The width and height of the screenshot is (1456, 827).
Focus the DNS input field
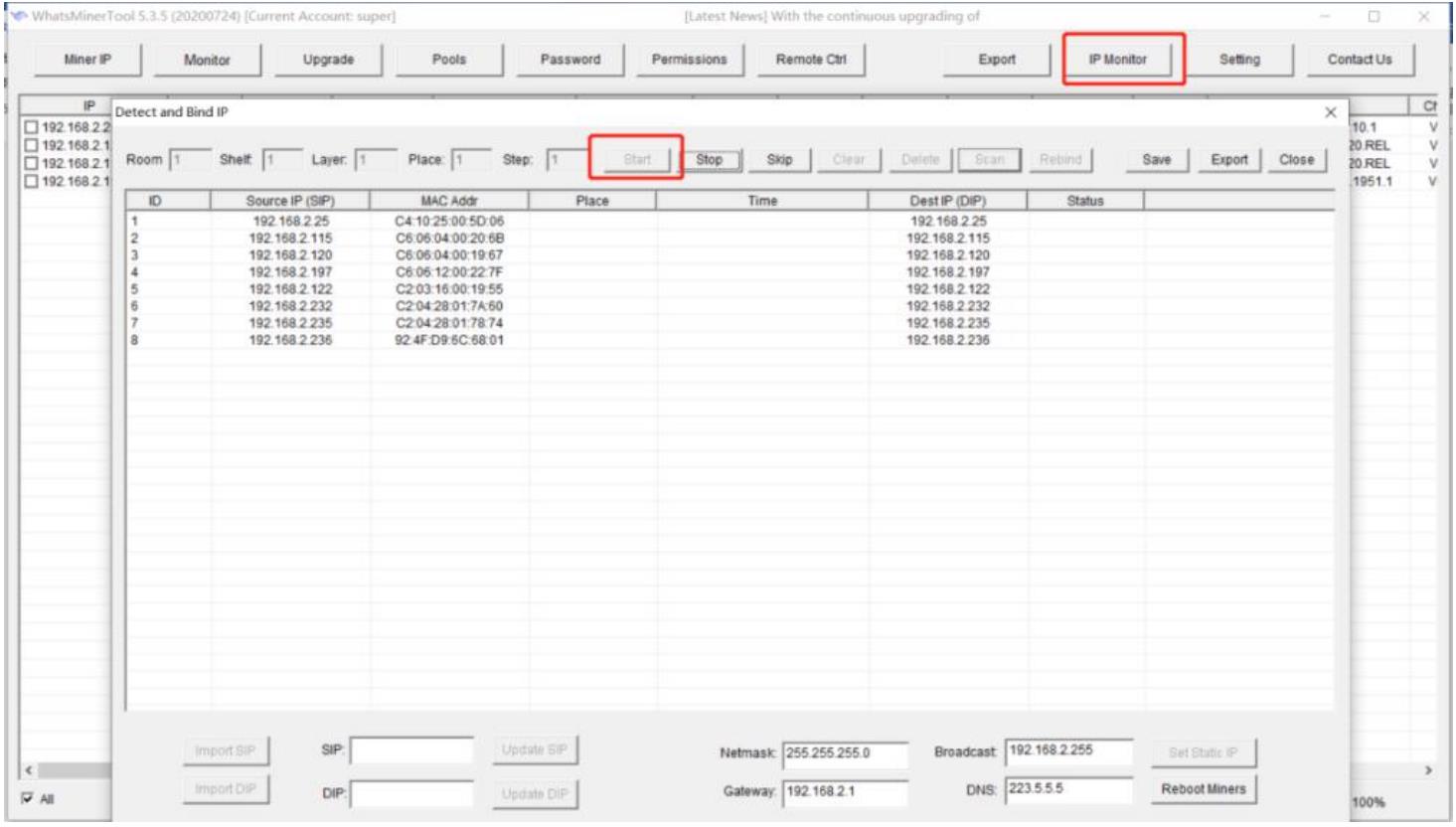[1067, 789]
